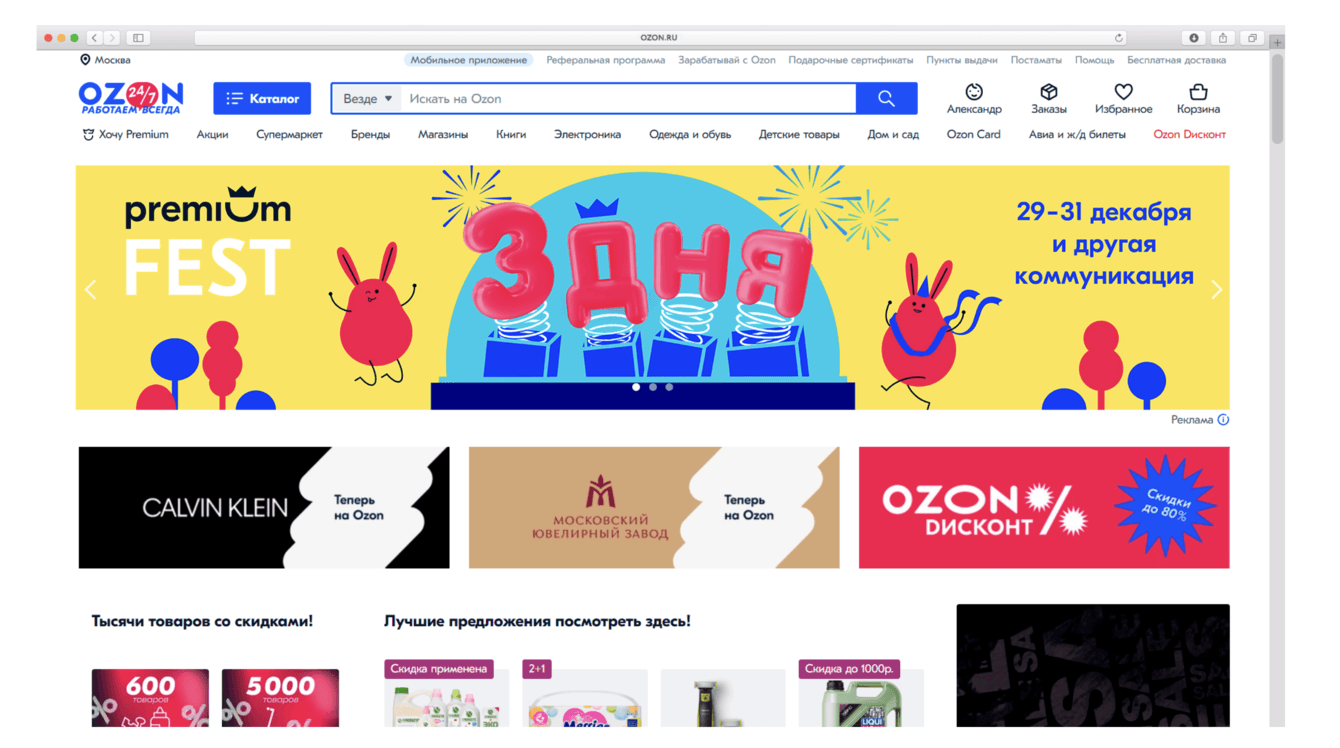The width and height of the screenshot is (1340, 748).
Task: Click the Ozon logo
Action: pos(131,98)
